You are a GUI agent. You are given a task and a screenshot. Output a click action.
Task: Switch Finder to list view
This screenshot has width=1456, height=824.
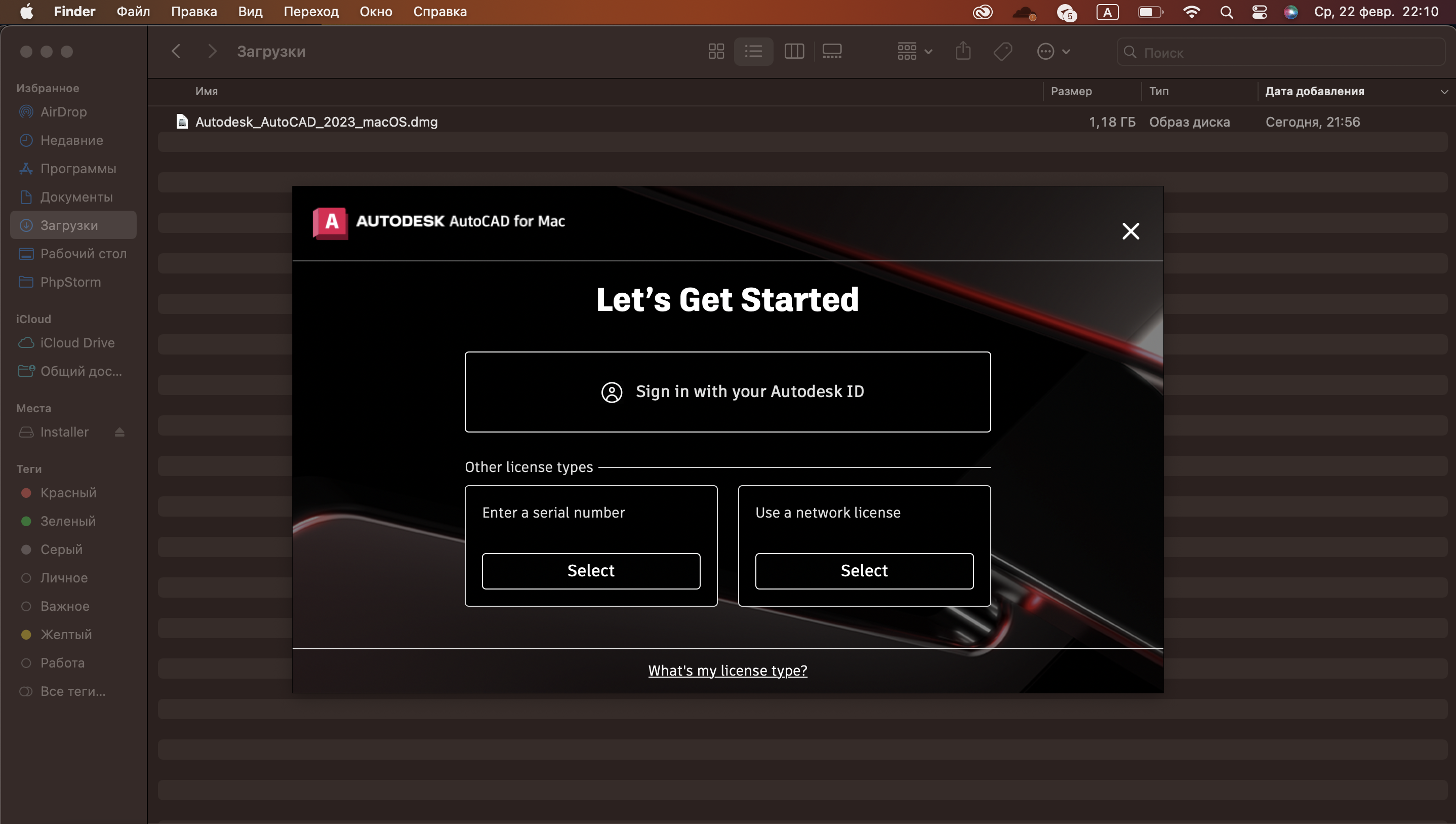click(753, 52)
